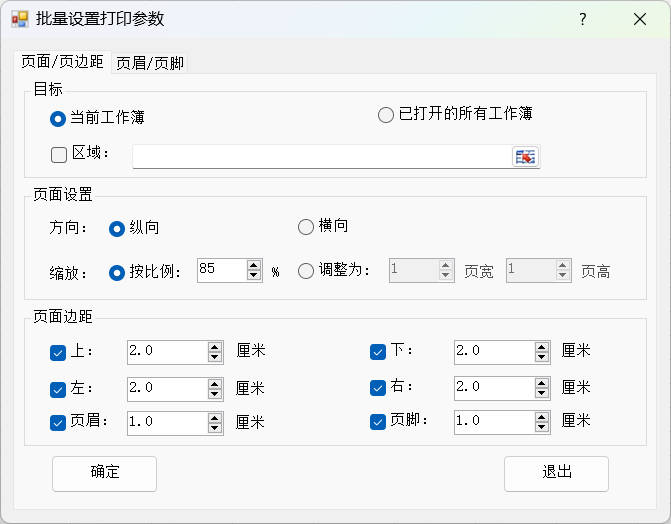Screen dimensions: 671x524
Task: Click the 退出 button
Action: coord(556,473)
